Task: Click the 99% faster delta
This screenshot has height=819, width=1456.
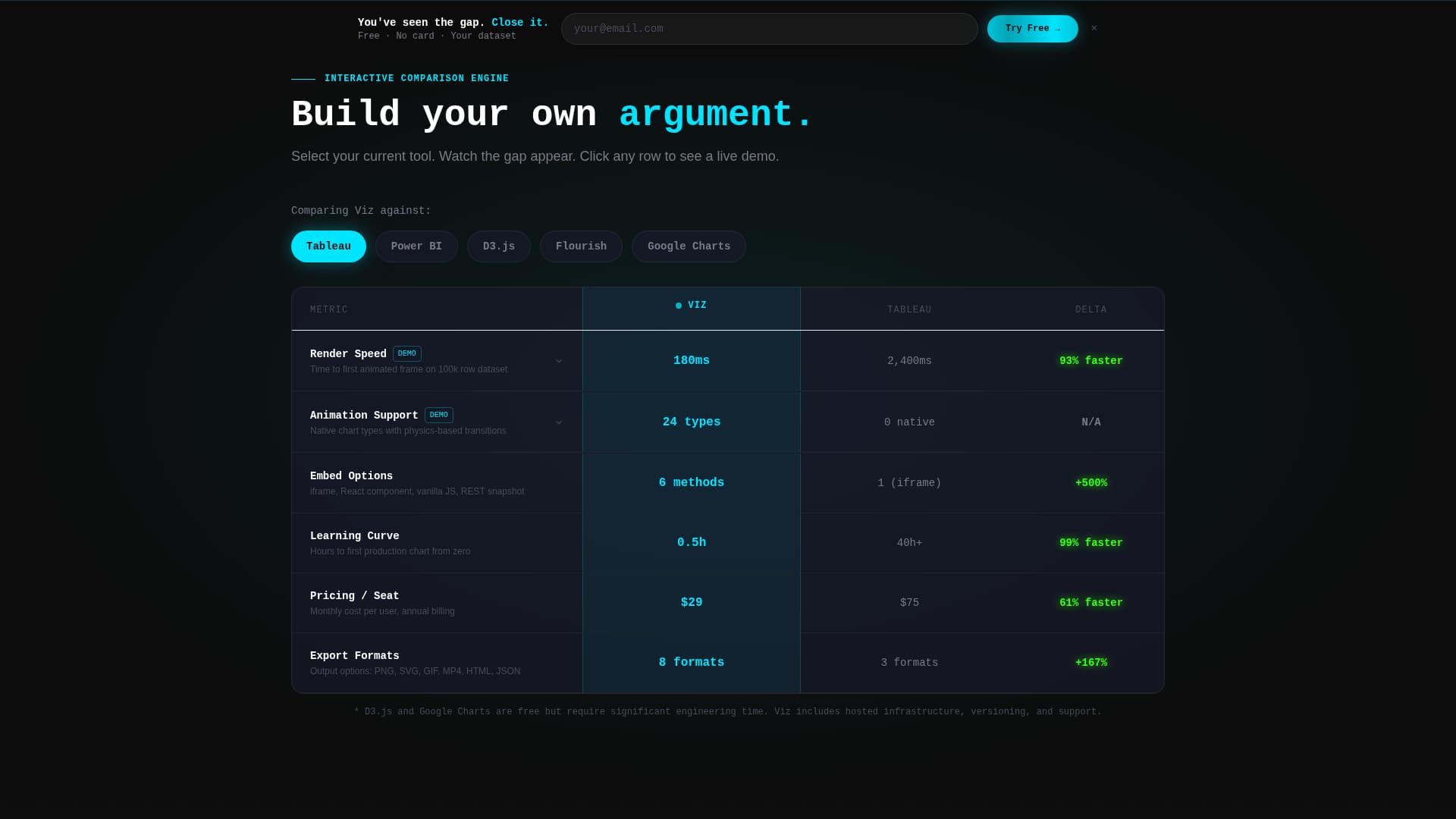Action: click(1090, 543)
